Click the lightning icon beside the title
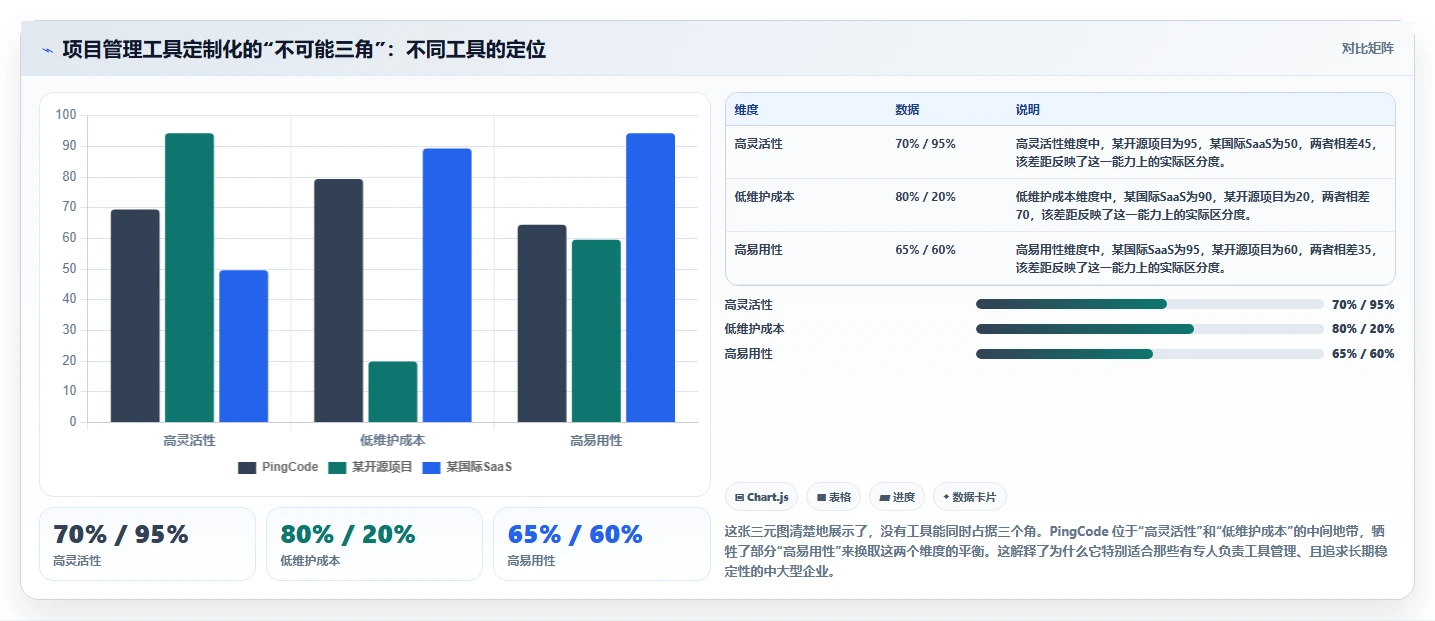The image size is (1435, 621). pos(47,50)
